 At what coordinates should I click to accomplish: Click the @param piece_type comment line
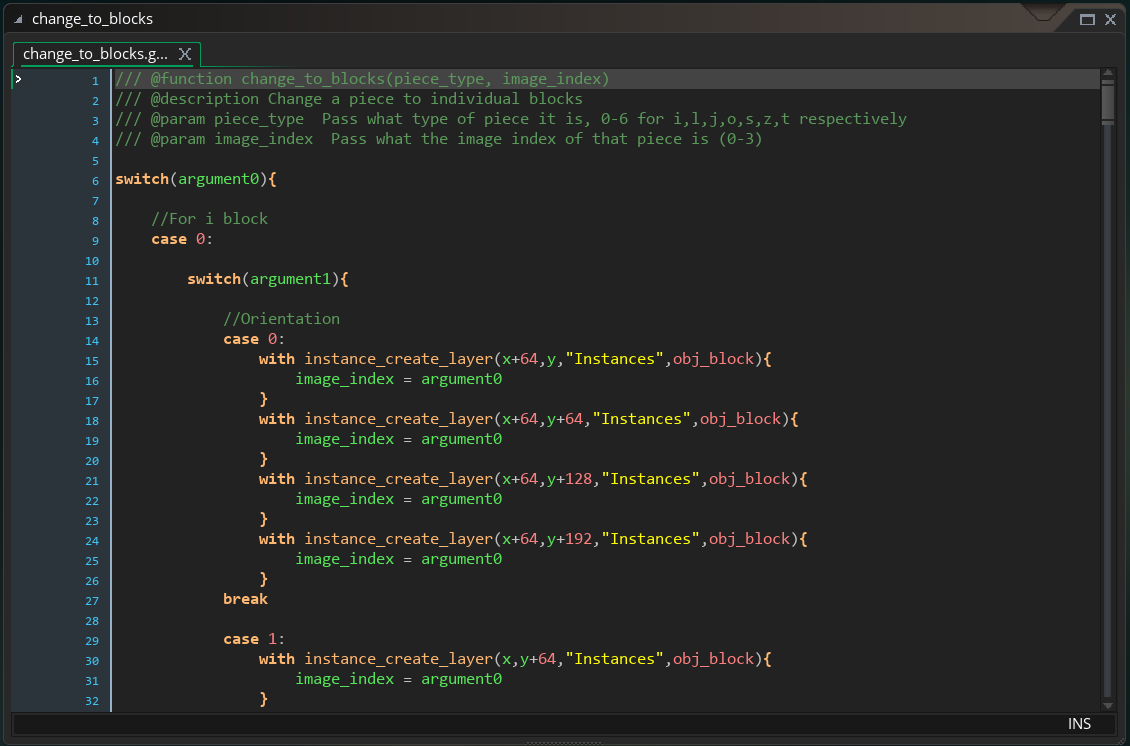(x=511, y=119)
